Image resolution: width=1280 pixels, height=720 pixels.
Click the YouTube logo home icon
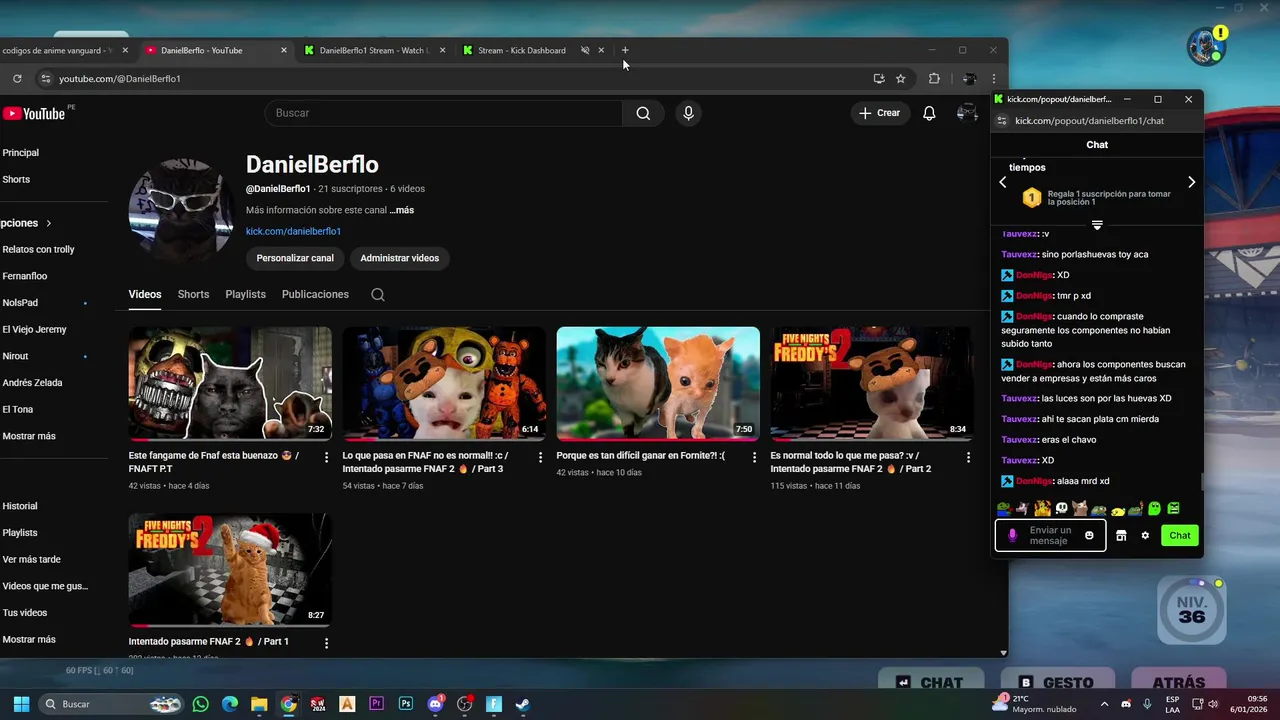(36, 114)
